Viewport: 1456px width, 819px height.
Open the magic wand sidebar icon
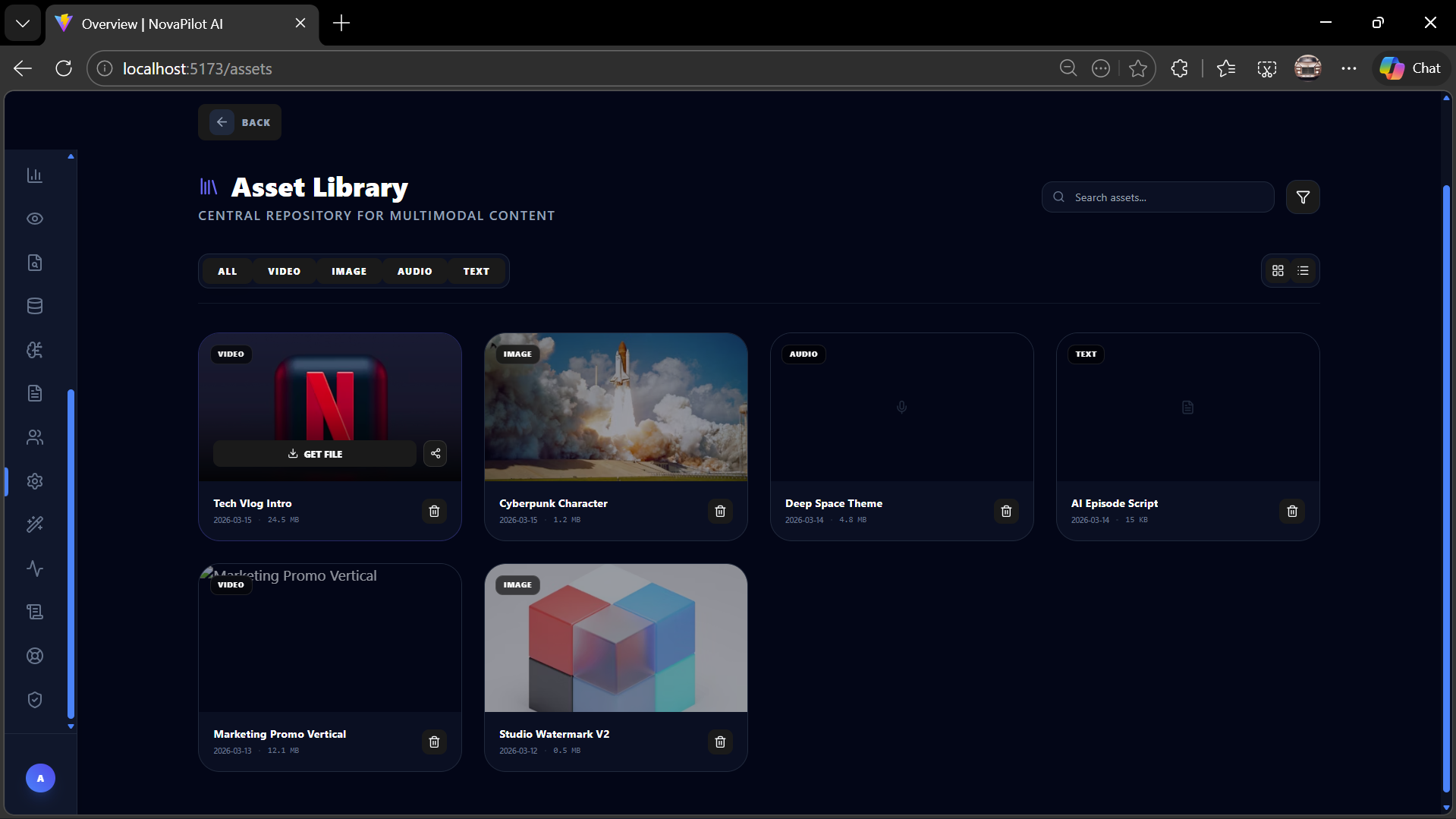click(35, 524)
